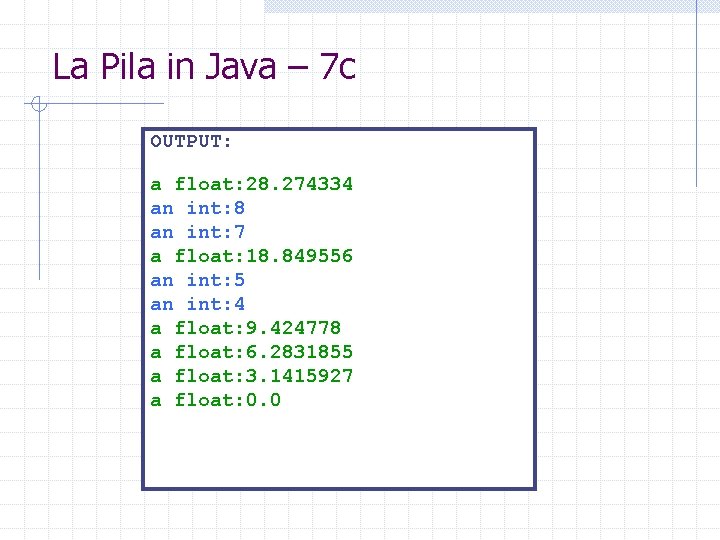Select the 'OUTPUT:' heading text

191,141
